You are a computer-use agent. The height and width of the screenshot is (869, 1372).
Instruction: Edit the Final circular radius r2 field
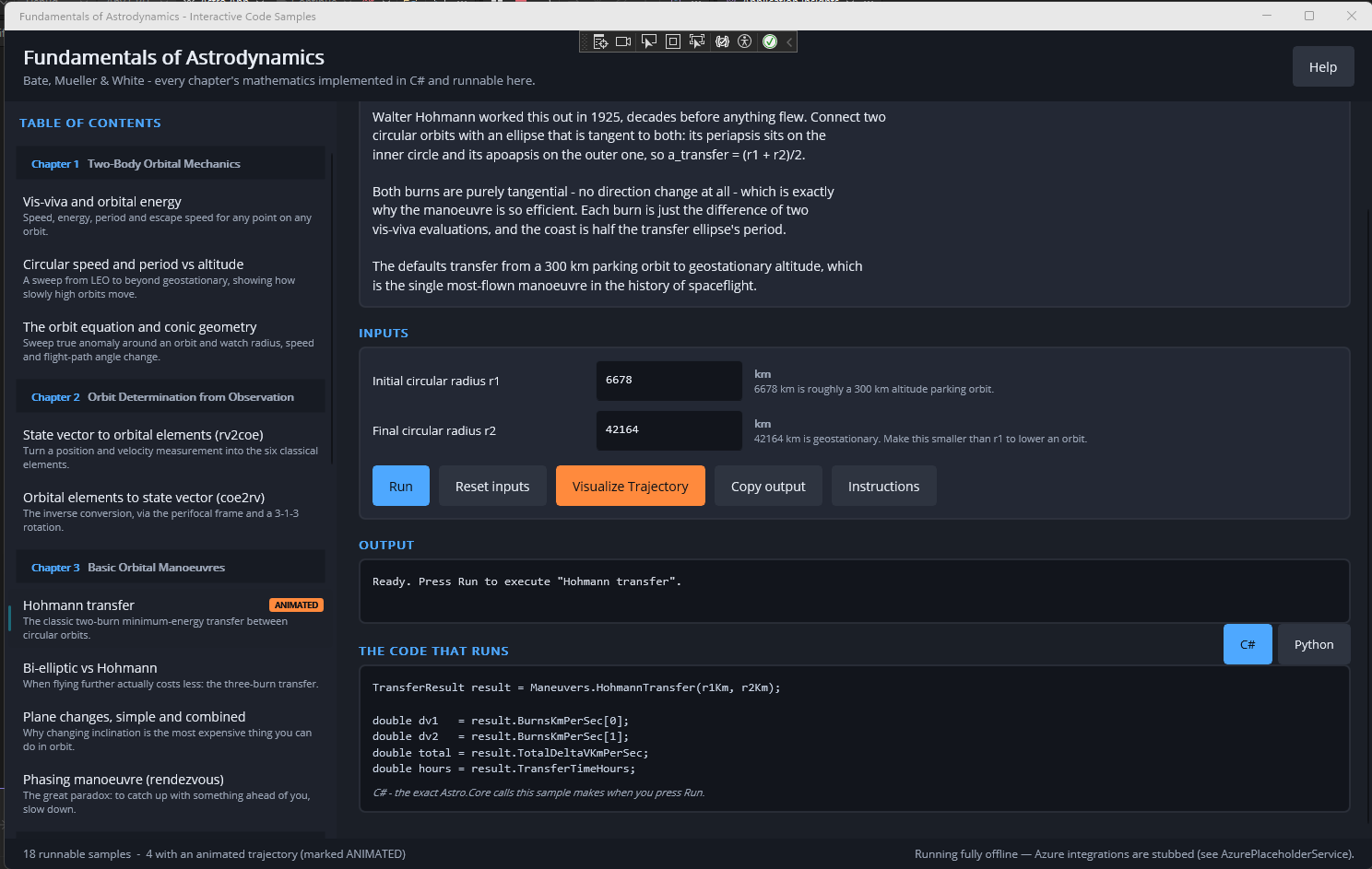[x=669, y=430]
